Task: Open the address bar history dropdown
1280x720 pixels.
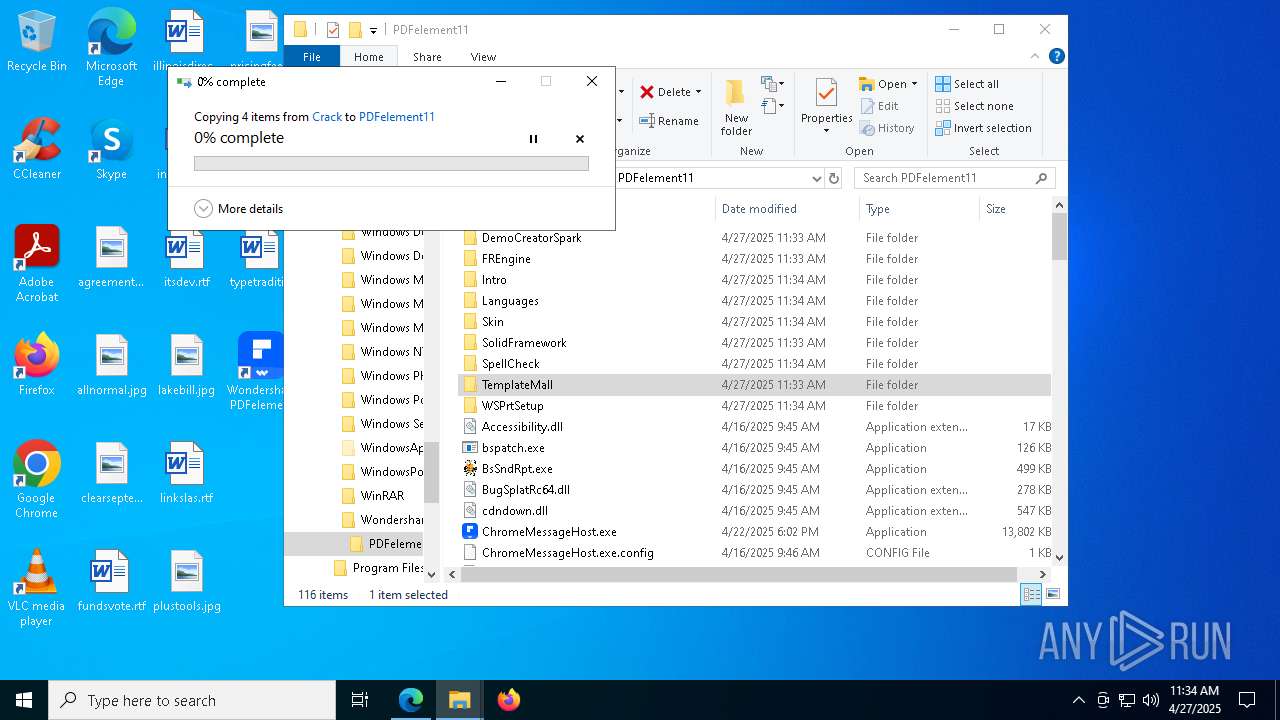Action: coord(816,178)
